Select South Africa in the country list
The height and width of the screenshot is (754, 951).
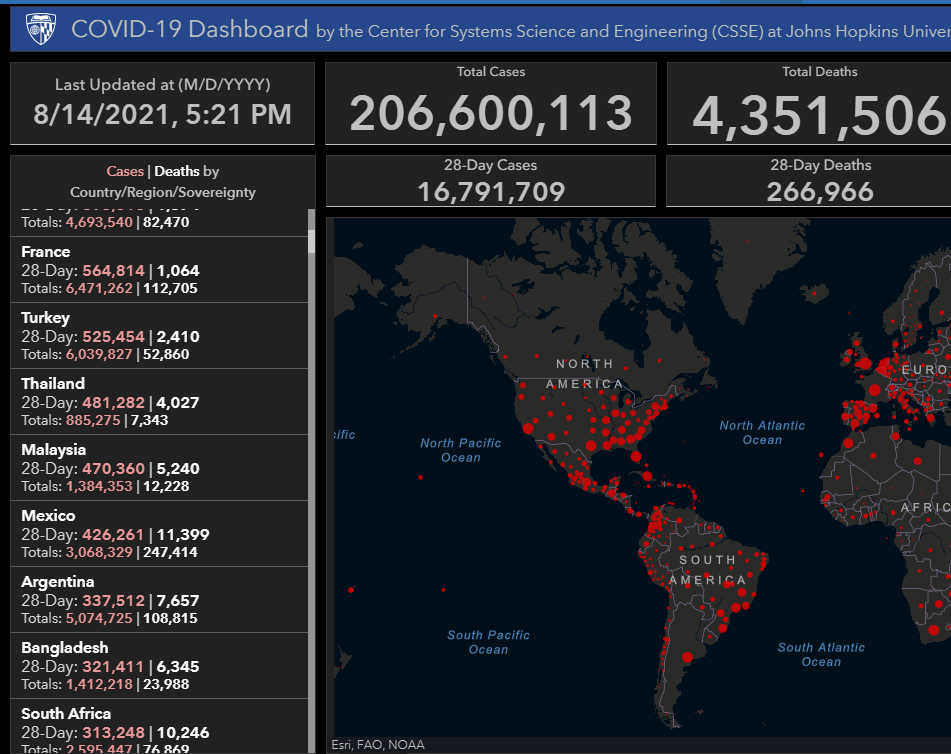coord(160,727)
